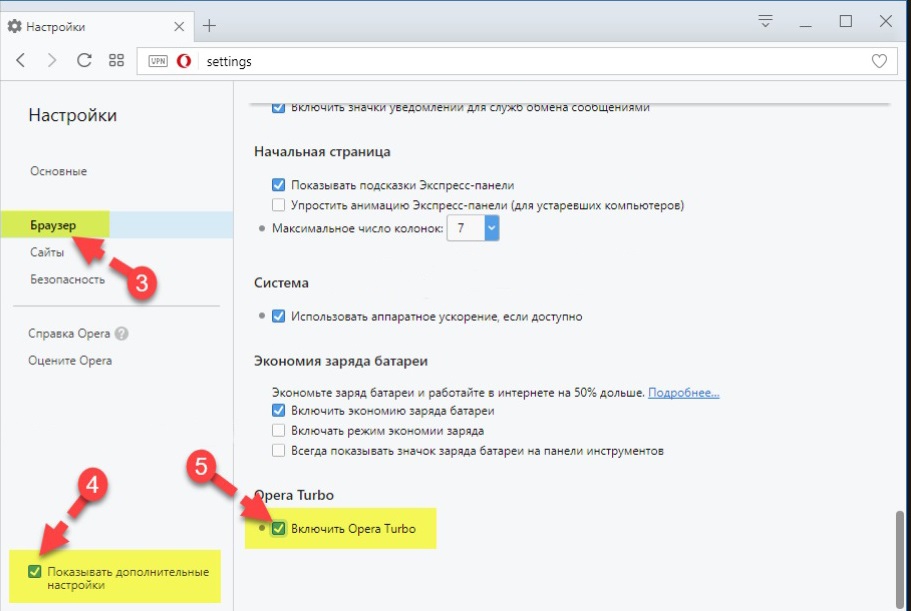Click the Начальная страница heading

click(322, 152)
